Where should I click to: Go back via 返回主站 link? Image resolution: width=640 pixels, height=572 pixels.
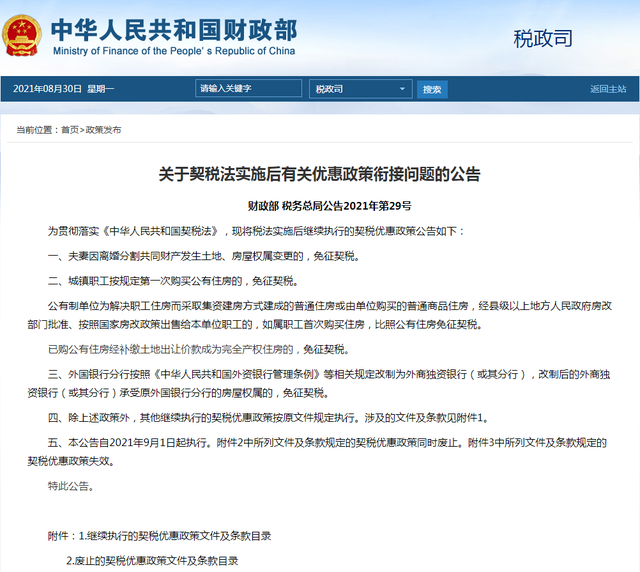pyautogui.click(x=608, y=89)
